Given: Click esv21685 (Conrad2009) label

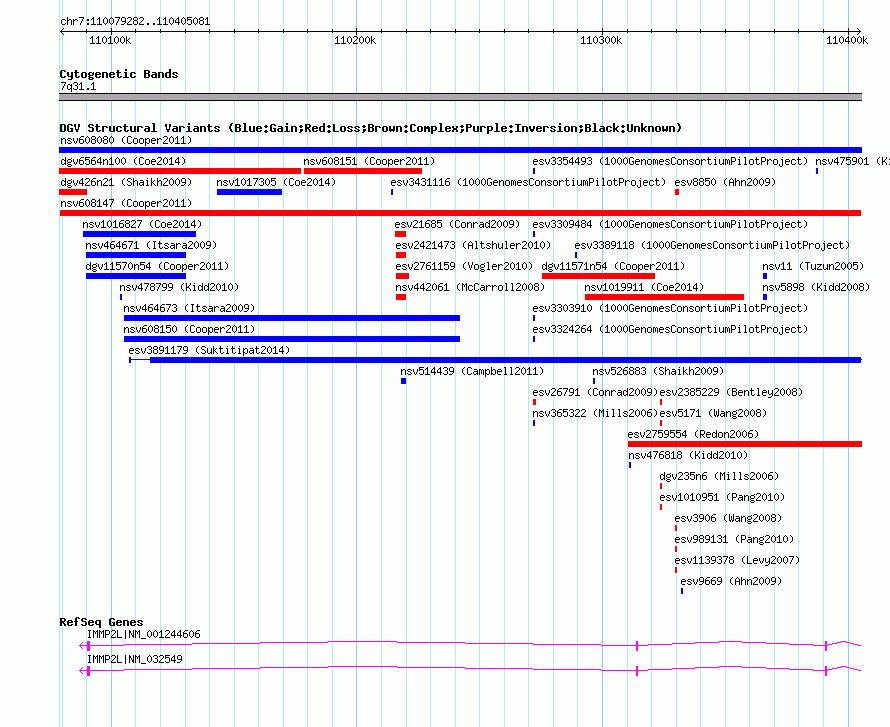Looking at the screenshot, I should pyautogui.click(x=457, y=224).
